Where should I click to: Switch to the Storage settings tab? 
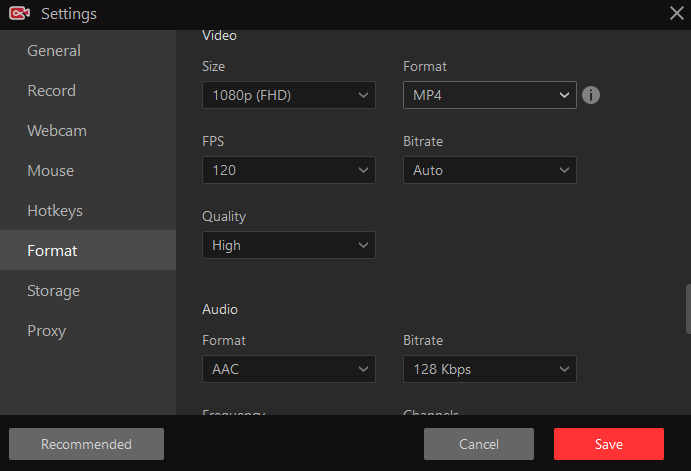point(53,291)
